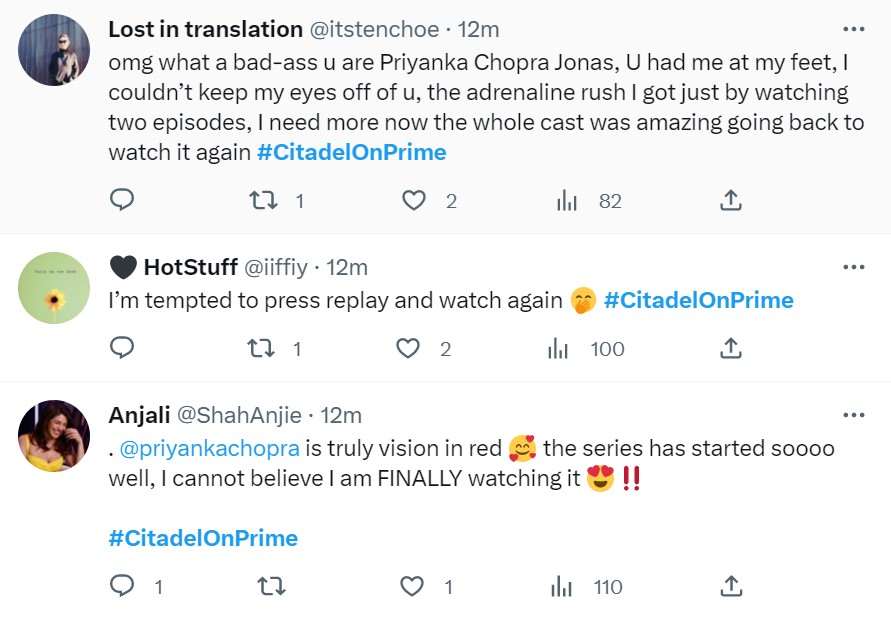
Task: Open more options on HotStuff's tweet
Action: point(854,266)
